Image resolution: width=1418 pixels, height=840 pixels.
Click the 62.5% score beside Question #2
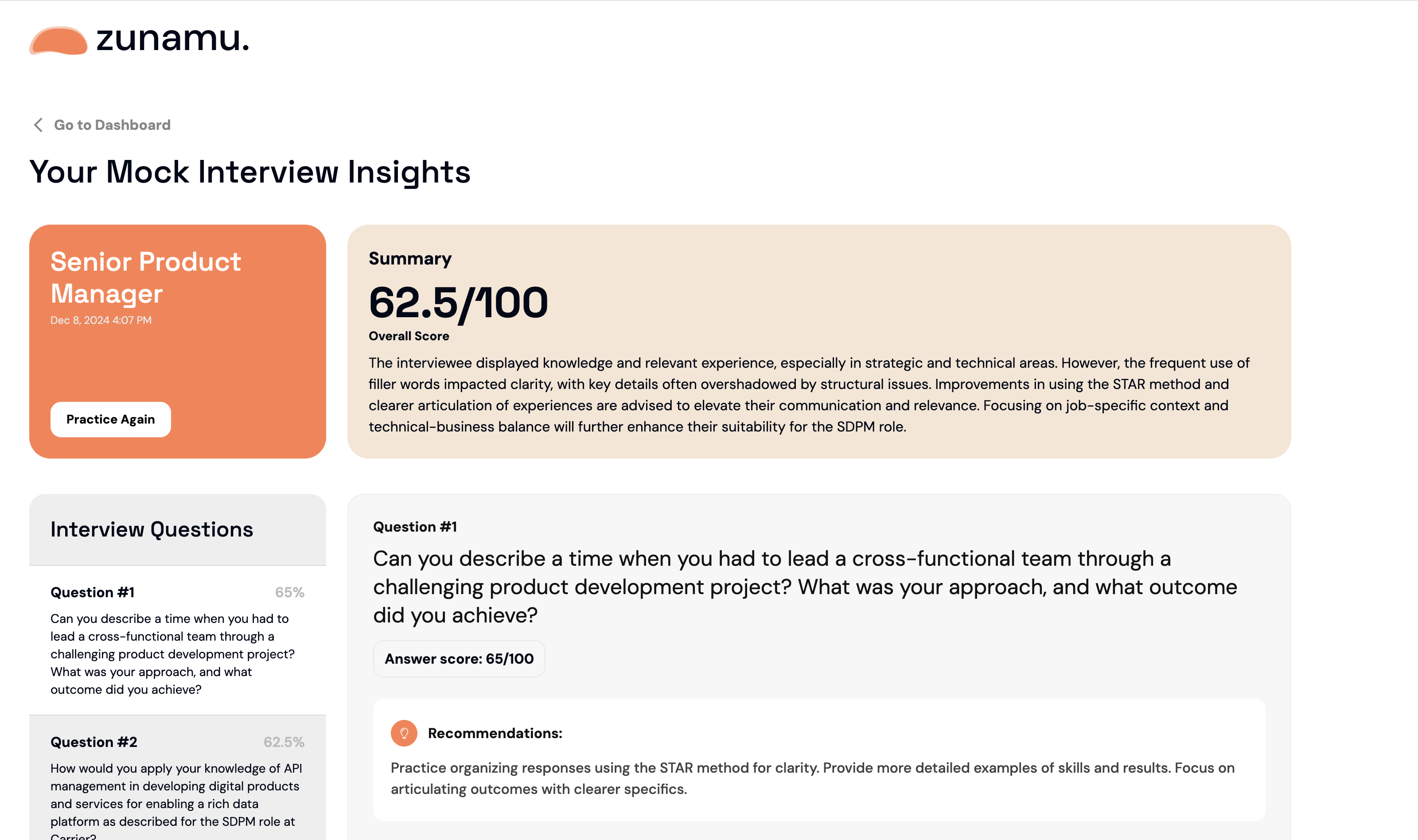pos(284,742)
